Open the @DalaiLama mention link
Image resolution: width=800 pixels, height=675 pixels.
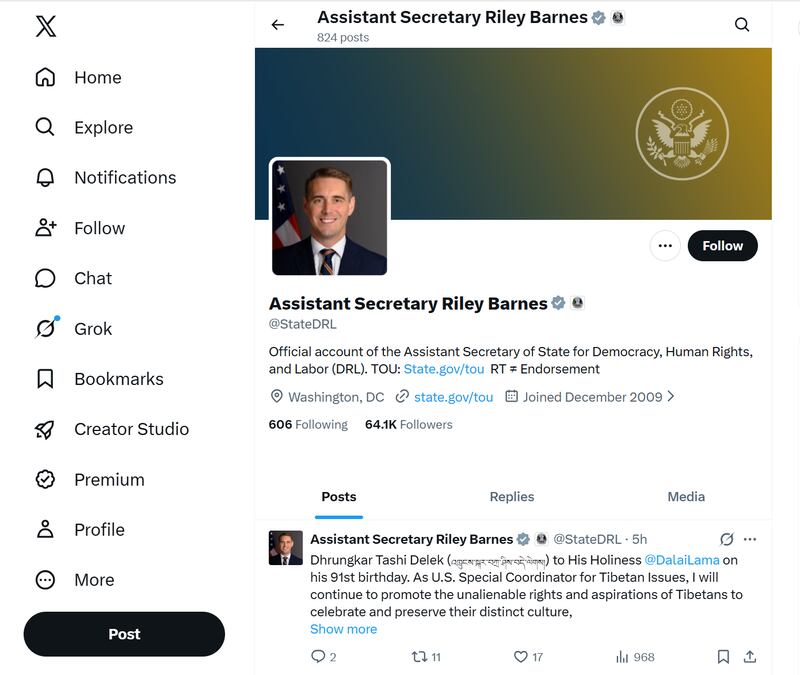[x=682, y=560]
